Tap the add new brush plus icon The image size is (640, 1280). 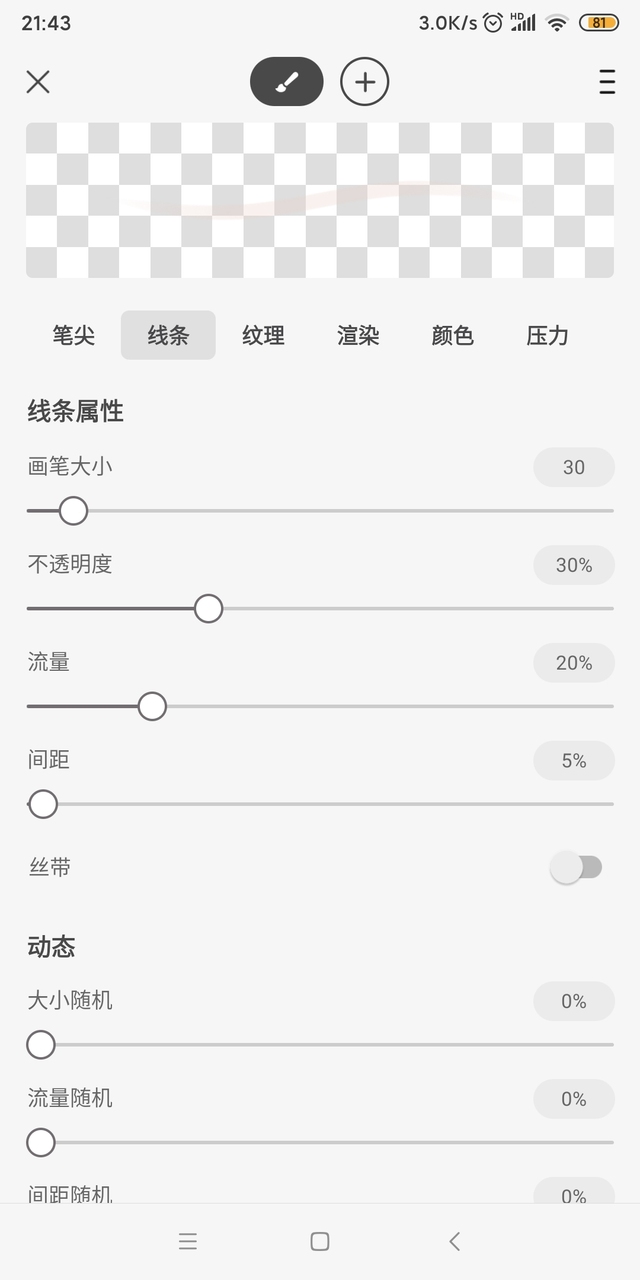tap(365, 82)
